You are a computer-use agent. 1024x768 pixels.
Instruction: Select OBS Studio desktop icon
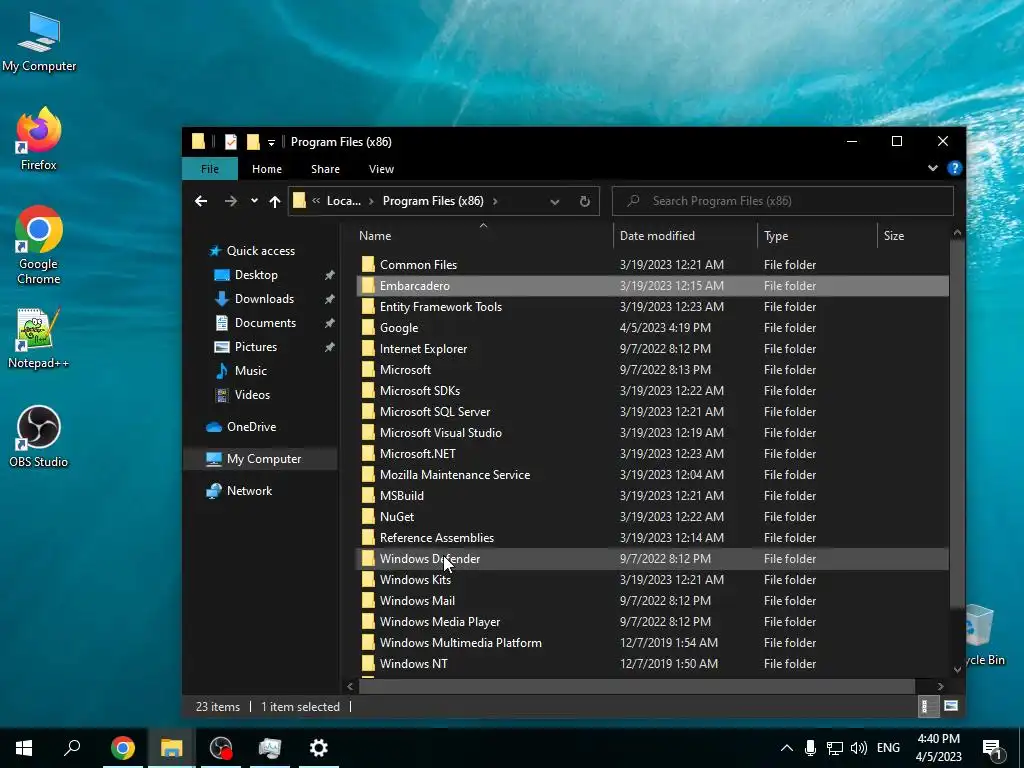[39, 437]
